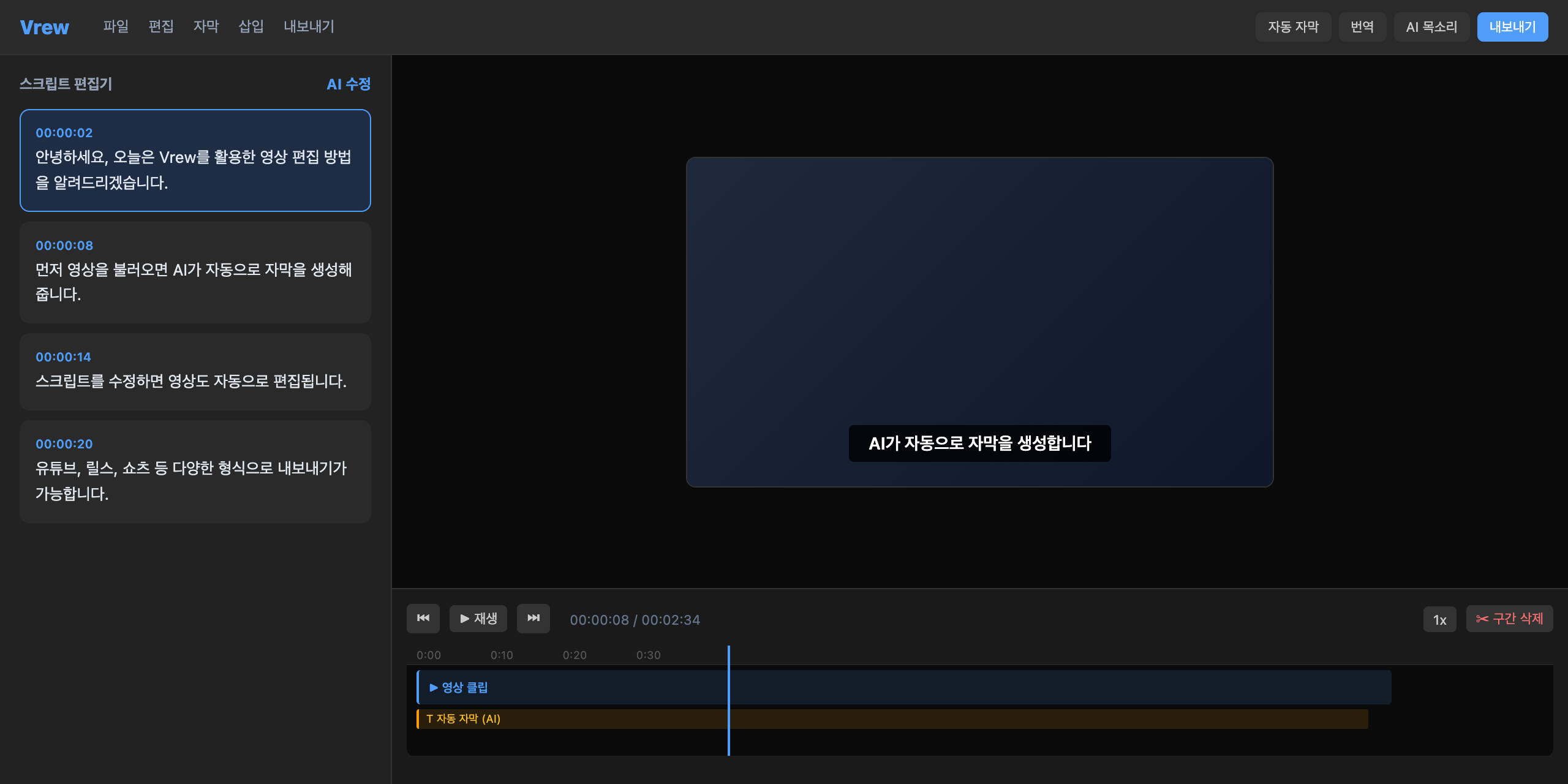The width and height of the screenshot is (1568, 784).
Task: Select the 00:00:02 script block
Action: [195, 160]
